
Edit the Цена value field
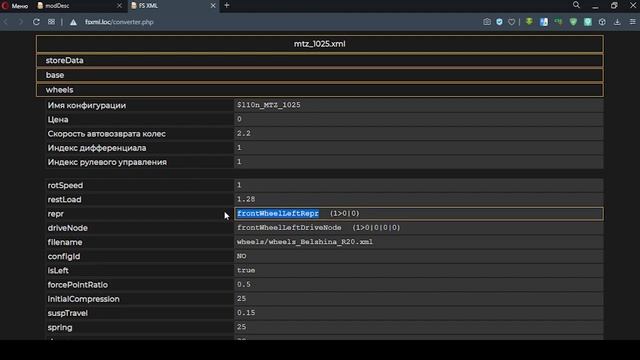click(x=419, y=119)
